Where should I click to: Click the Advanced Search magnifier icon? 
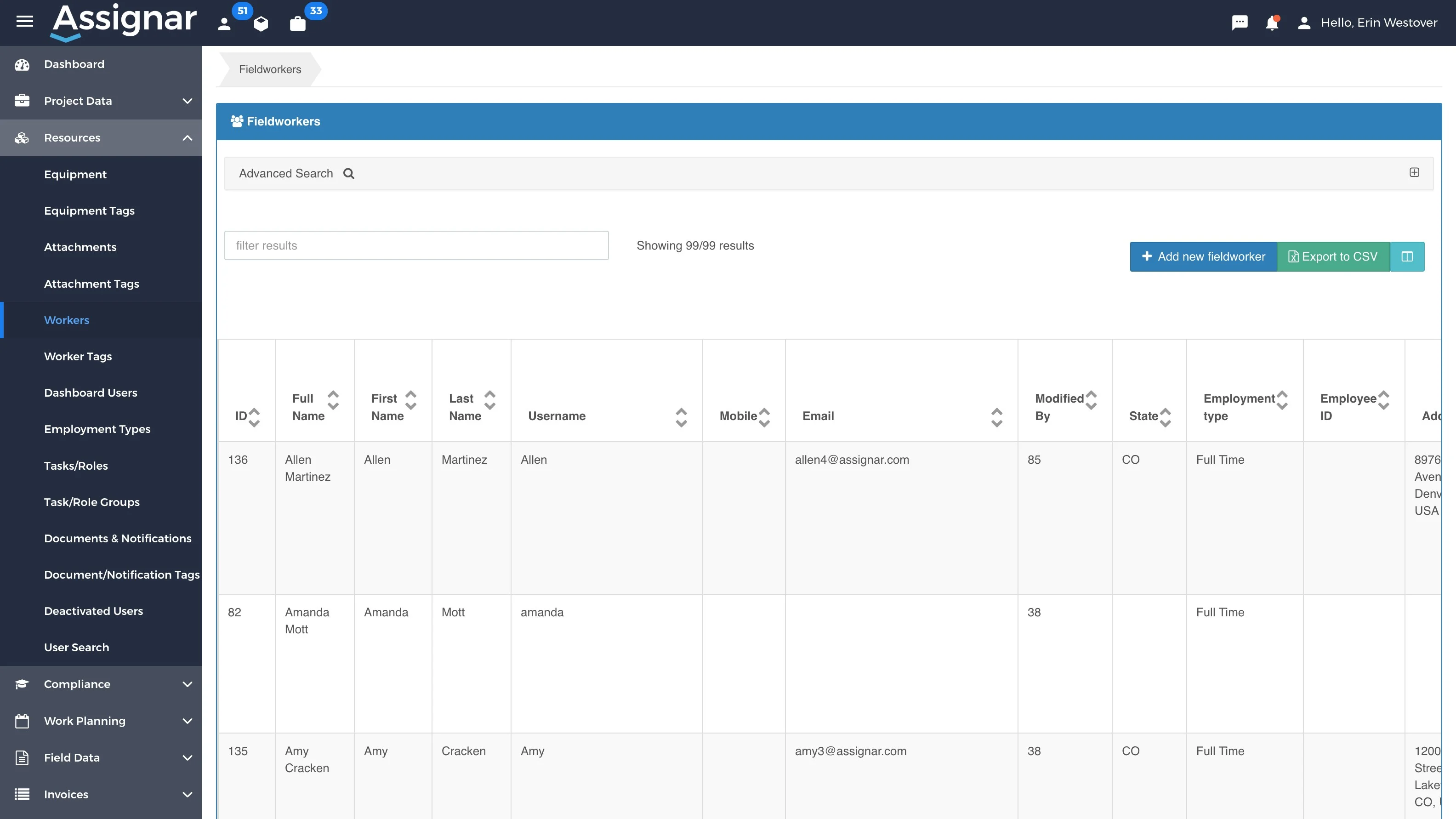tap(349, 174)
